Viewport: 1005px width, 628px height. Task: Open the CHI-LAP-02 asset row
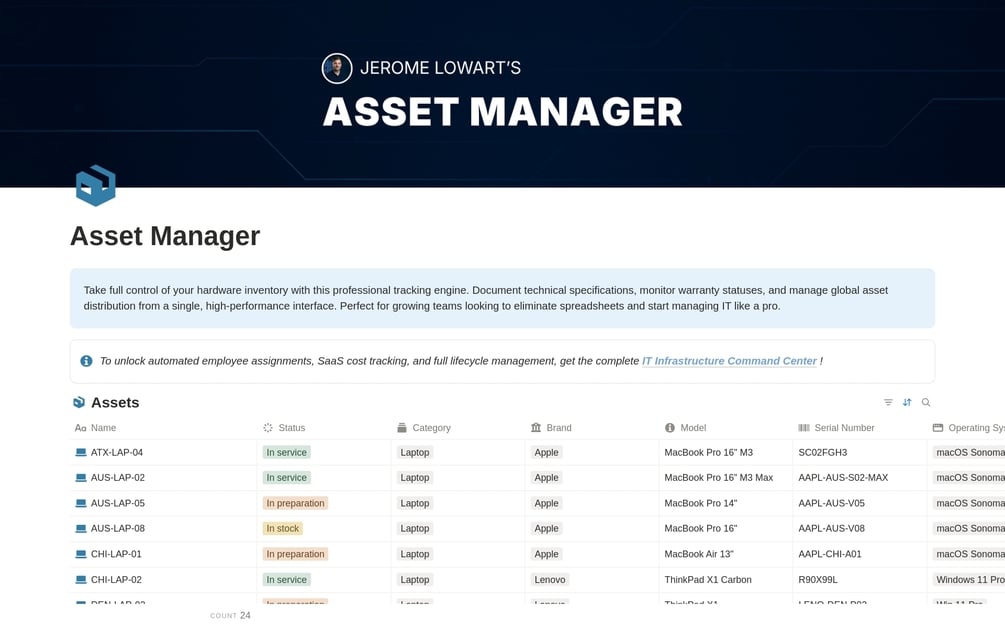coord(116,579)
